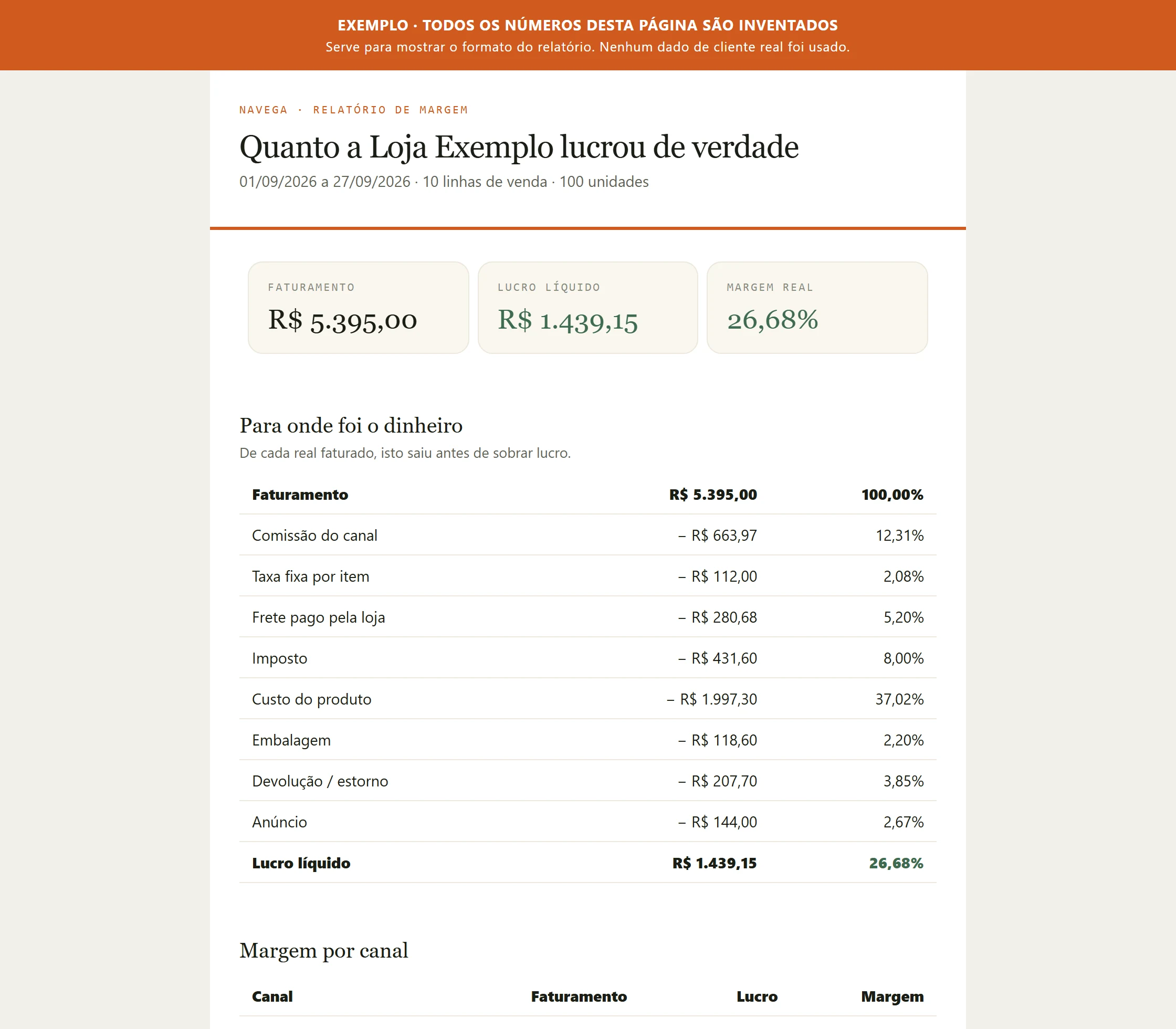Click the Faturamento column header in channel table
The height and width of the screenshot is (1029, 1176).
click(x=579, y=996)
